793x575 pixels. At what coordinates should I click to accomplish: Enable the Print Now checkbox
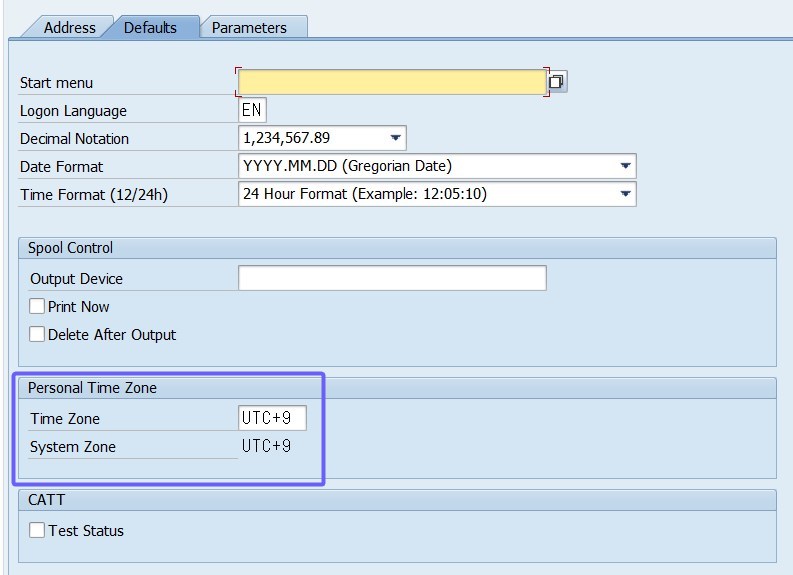[37, 306]
